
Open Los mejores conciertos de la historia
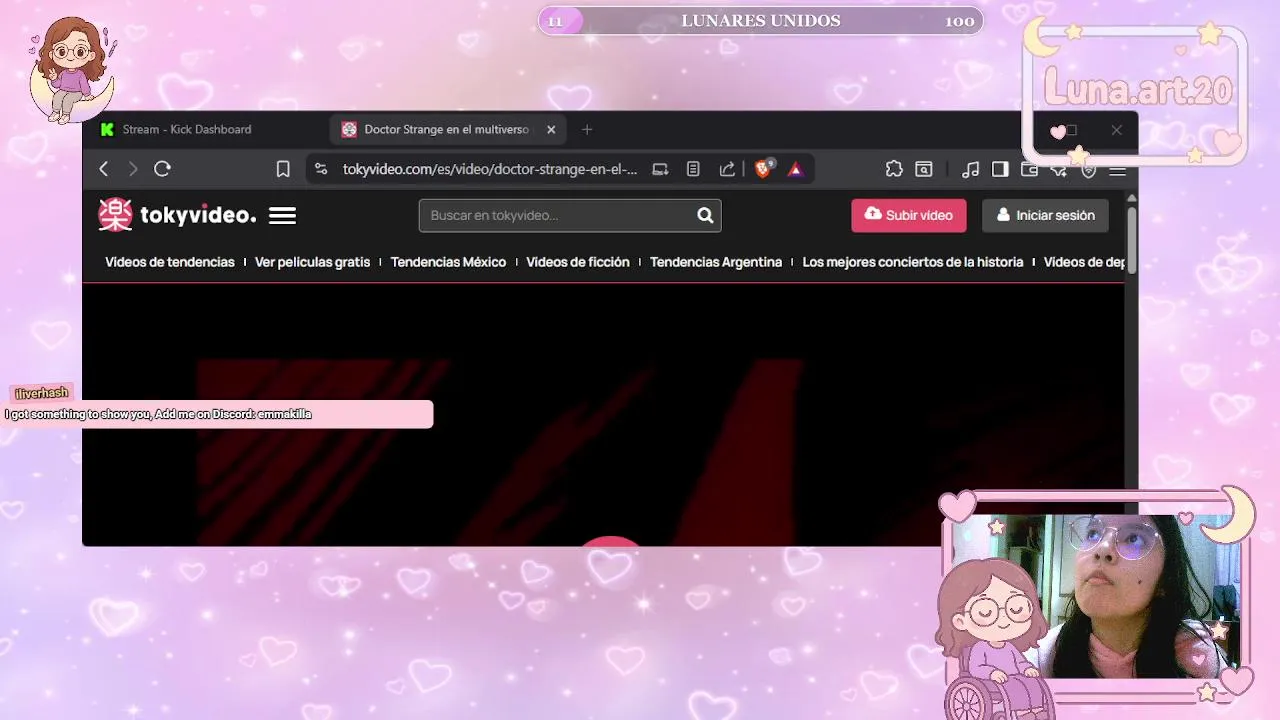coord(913,262)
